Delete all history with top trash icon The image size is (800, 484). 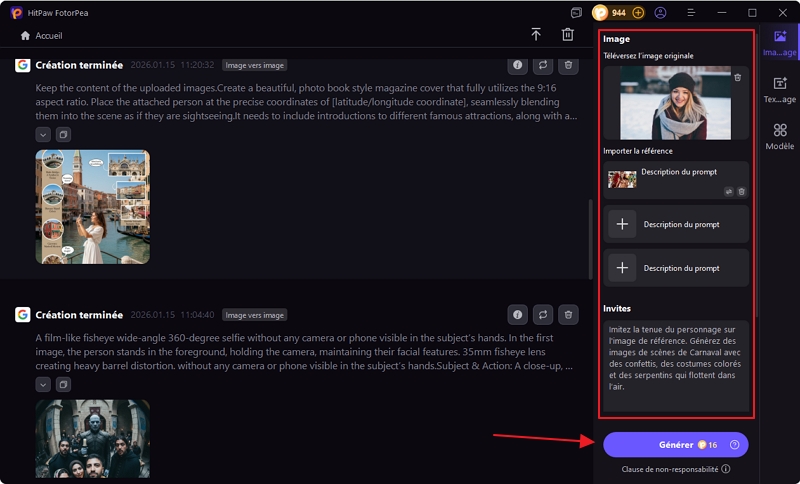point(568,35)
